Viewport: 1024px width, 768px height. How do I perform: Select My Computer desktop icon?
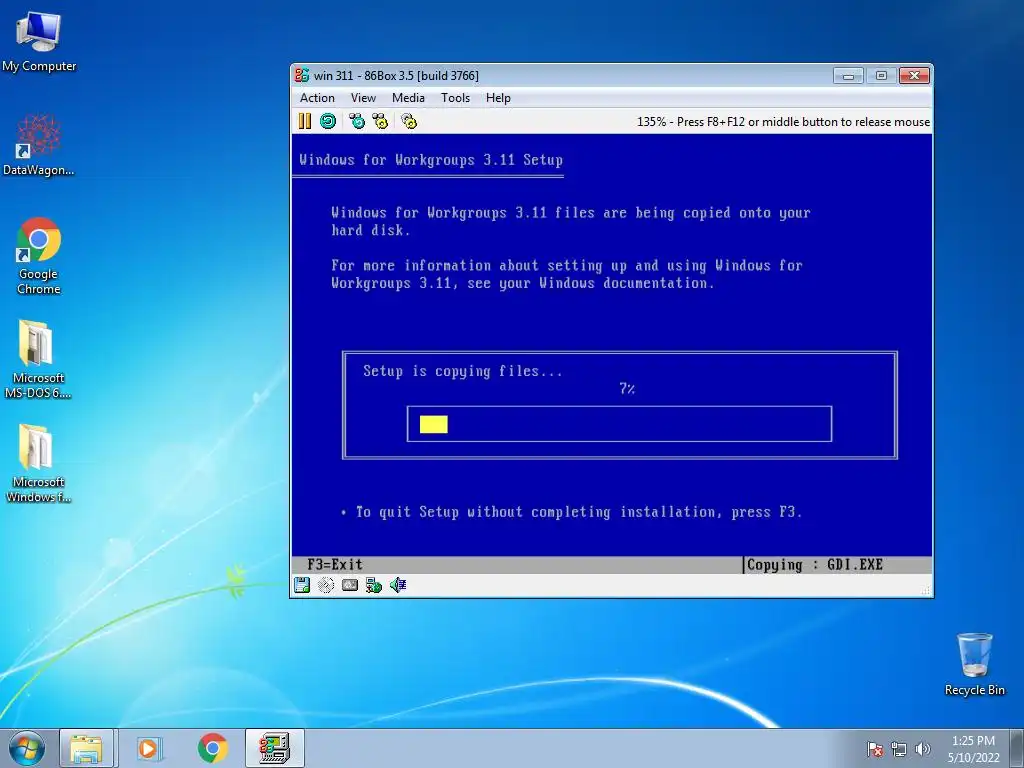(39, 41)
